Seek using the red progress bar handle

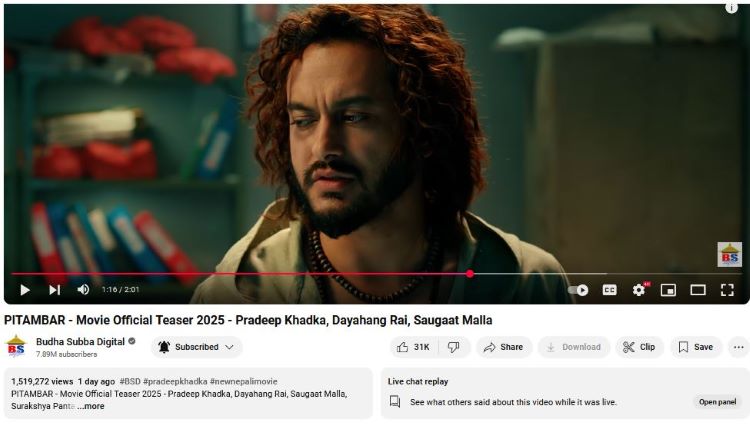[x=470, y=274]
